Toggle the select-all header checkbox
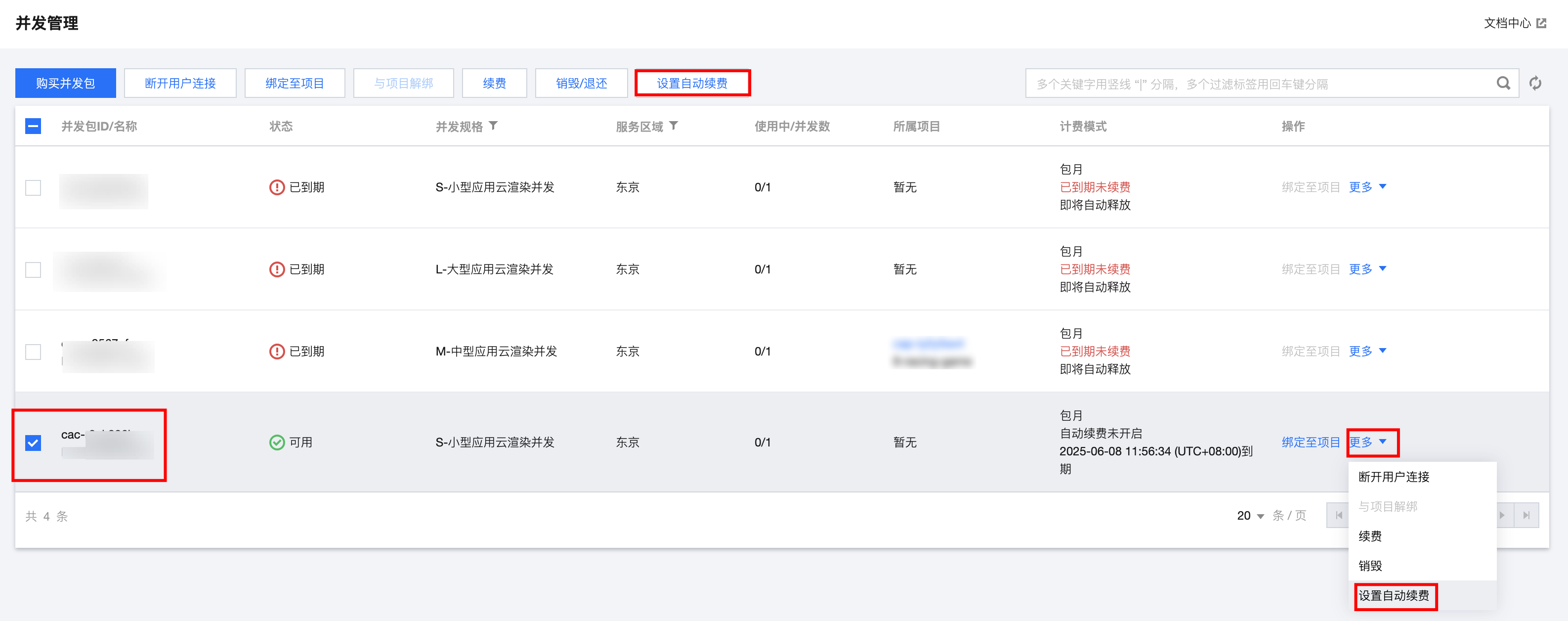 (x=33, y=126)
